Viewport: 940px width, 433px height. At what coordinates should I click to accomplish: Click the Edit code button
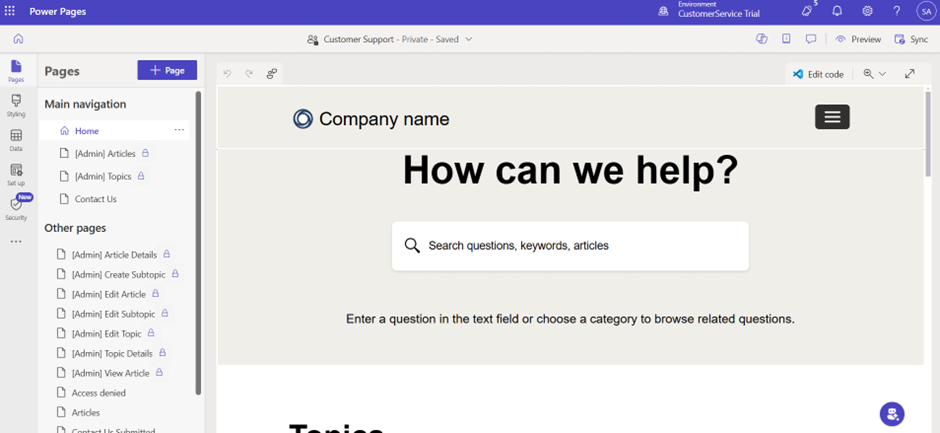pyautogui.click(x=817, y=74)
